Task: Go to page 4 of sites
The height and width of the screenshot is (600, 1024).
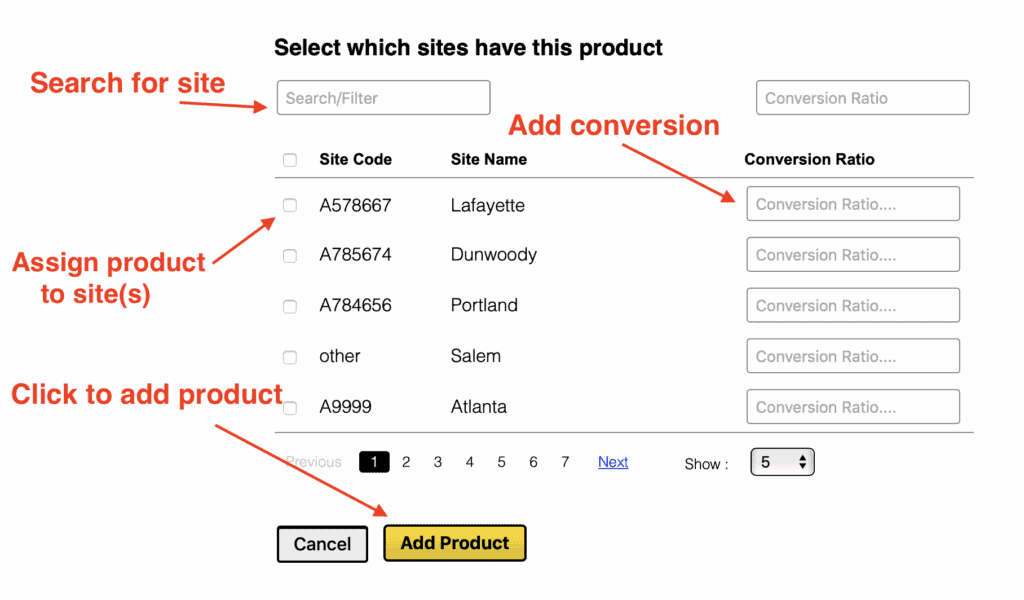Action: click(x=470, y=462)
